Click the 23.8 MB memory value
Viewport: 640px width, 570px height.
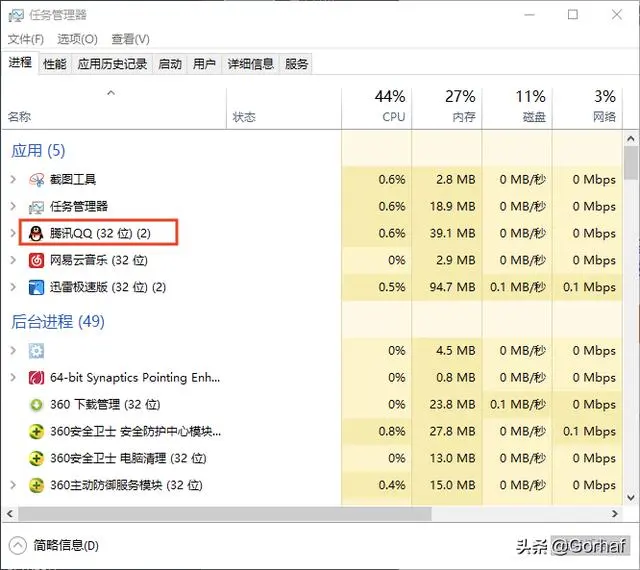(453, 404)
